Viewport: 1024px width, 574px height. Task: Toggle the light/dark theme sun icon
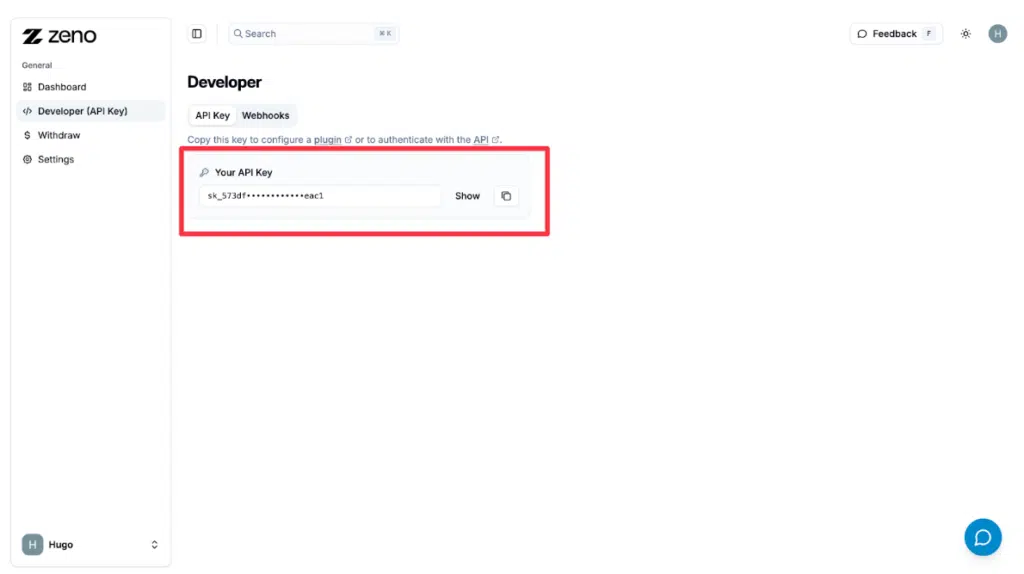click(x=965, y=34)
